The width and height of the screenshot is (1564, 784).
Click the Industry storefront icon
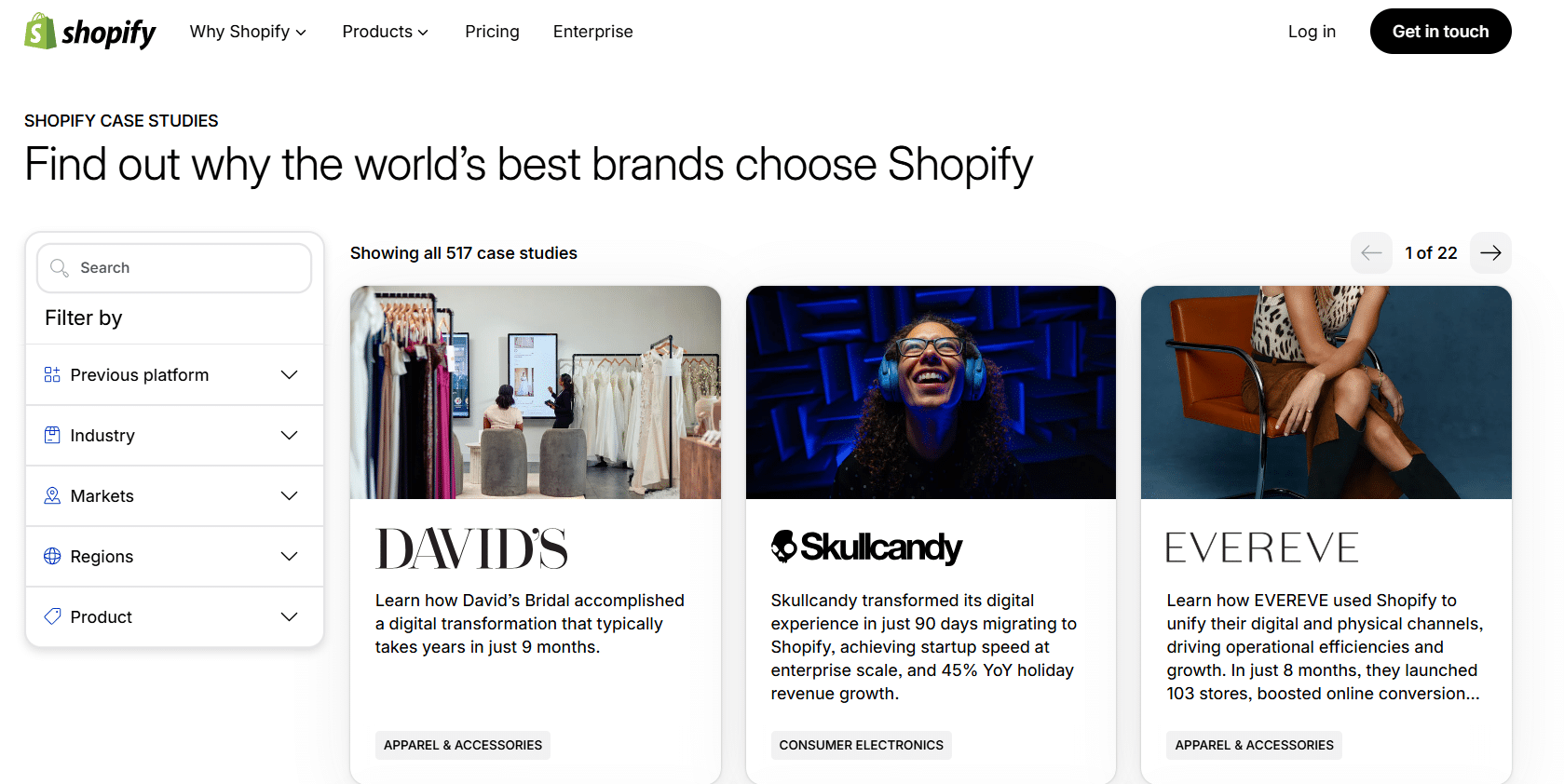(x=52, y=435)
